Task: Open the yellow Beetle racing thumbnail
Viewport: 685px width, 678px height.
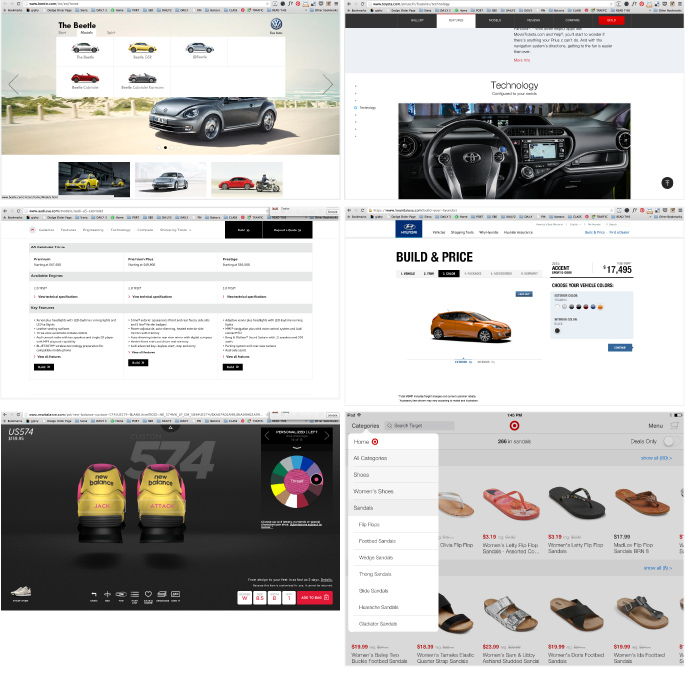Action: pos(94,180)
